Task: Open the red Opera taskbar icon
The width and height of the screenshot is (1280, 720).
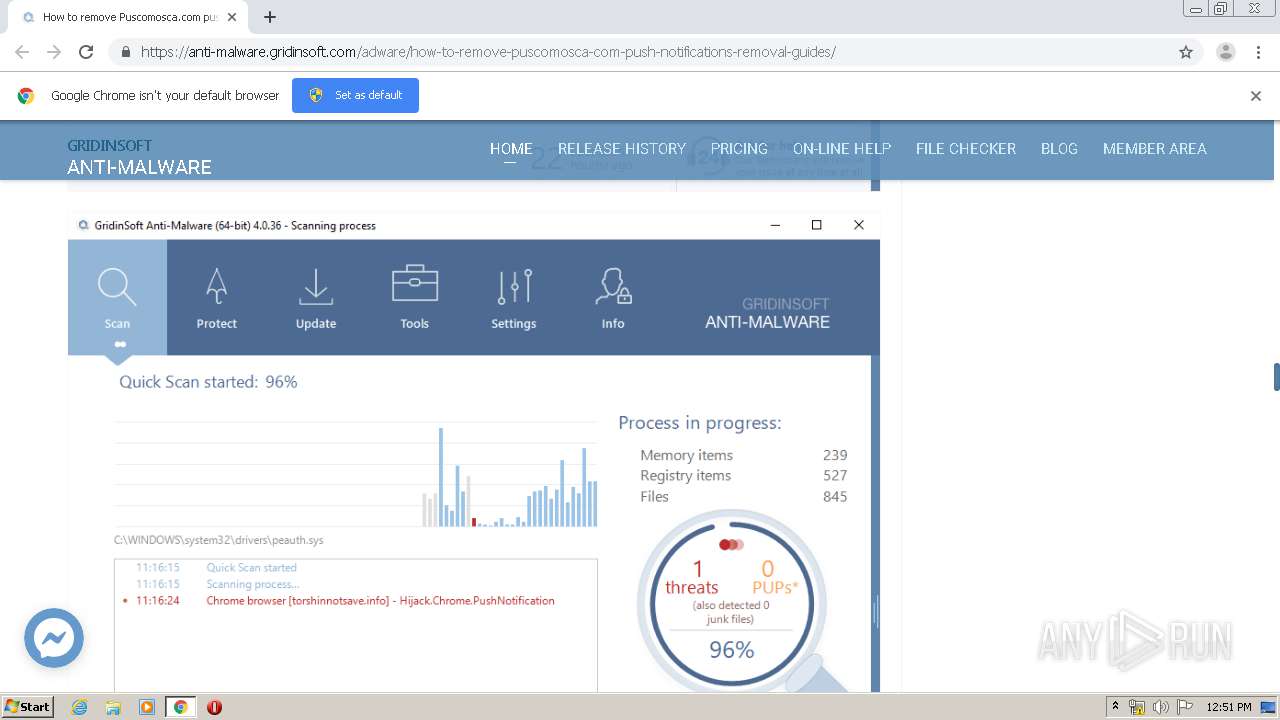Action: click(214, 707)
